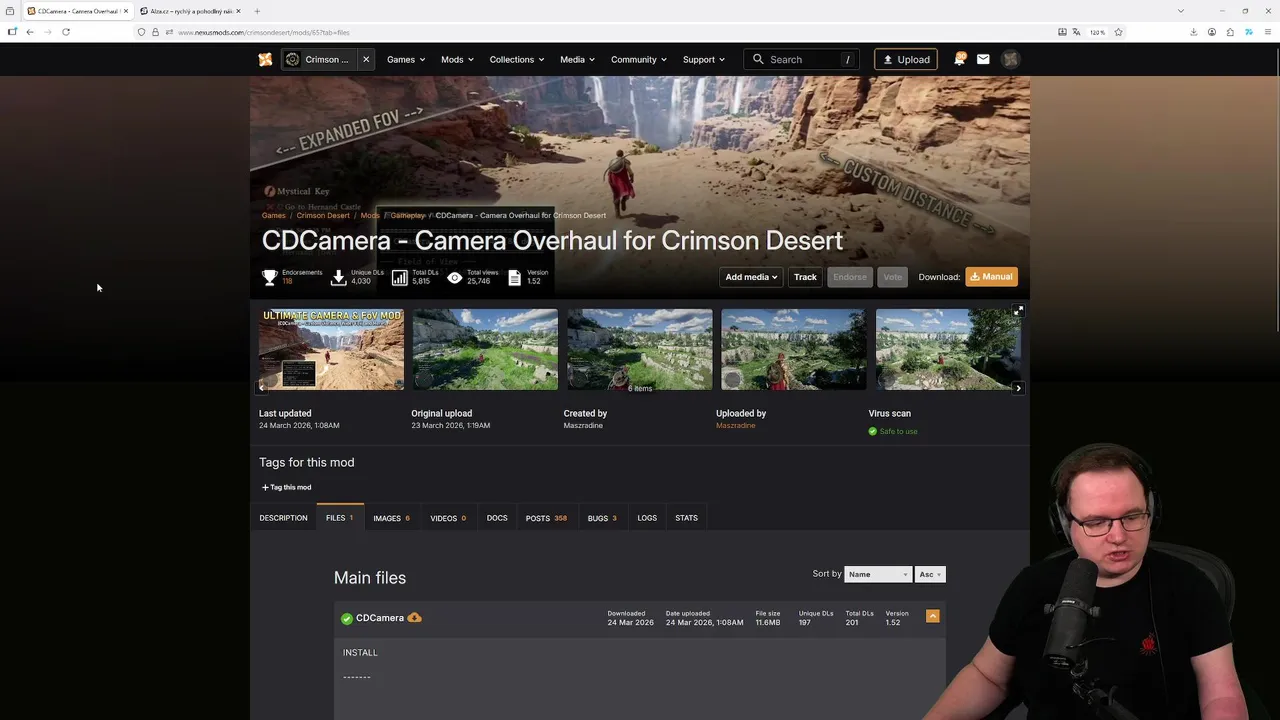
Task: Open the second gallery screenshot thumbnail
Action: 485,349
